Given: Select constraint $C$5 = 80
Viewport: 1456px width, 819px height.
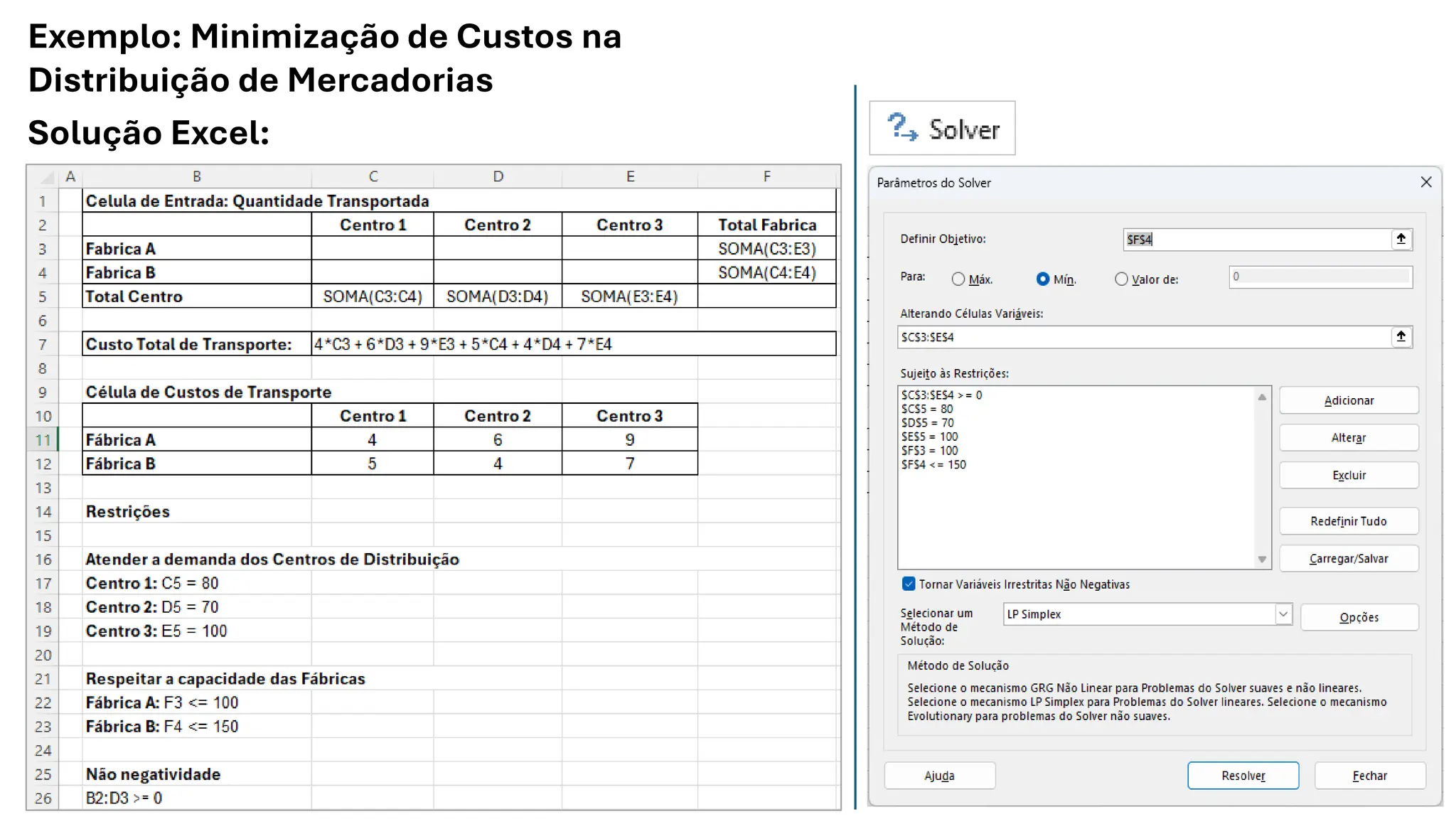Looking at the screenshot, I should tap(927, 409).
